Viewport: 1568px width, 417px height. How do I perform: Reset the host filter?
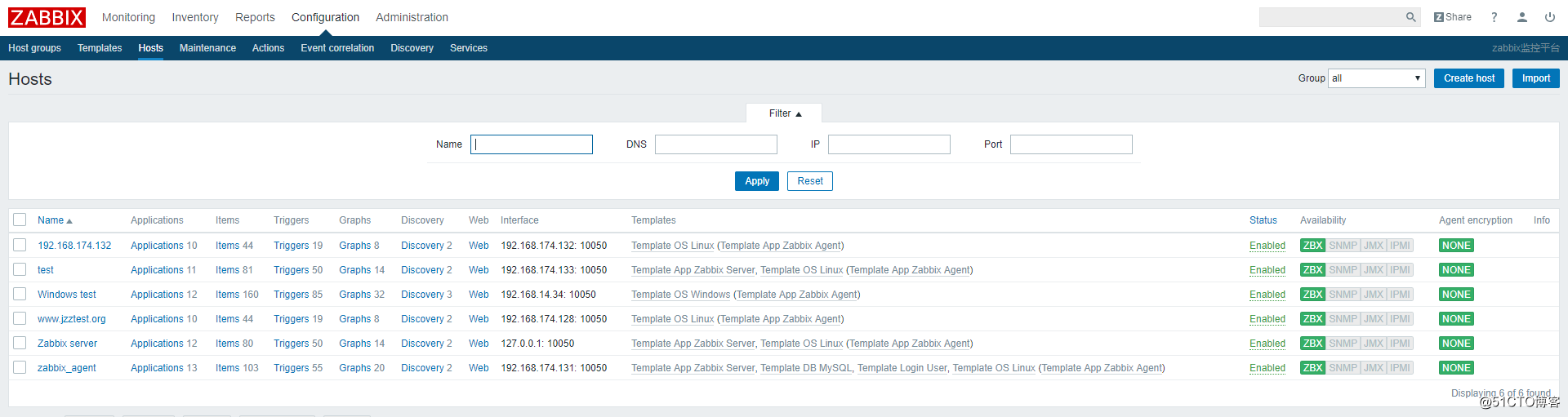click(x=810, y=181)
